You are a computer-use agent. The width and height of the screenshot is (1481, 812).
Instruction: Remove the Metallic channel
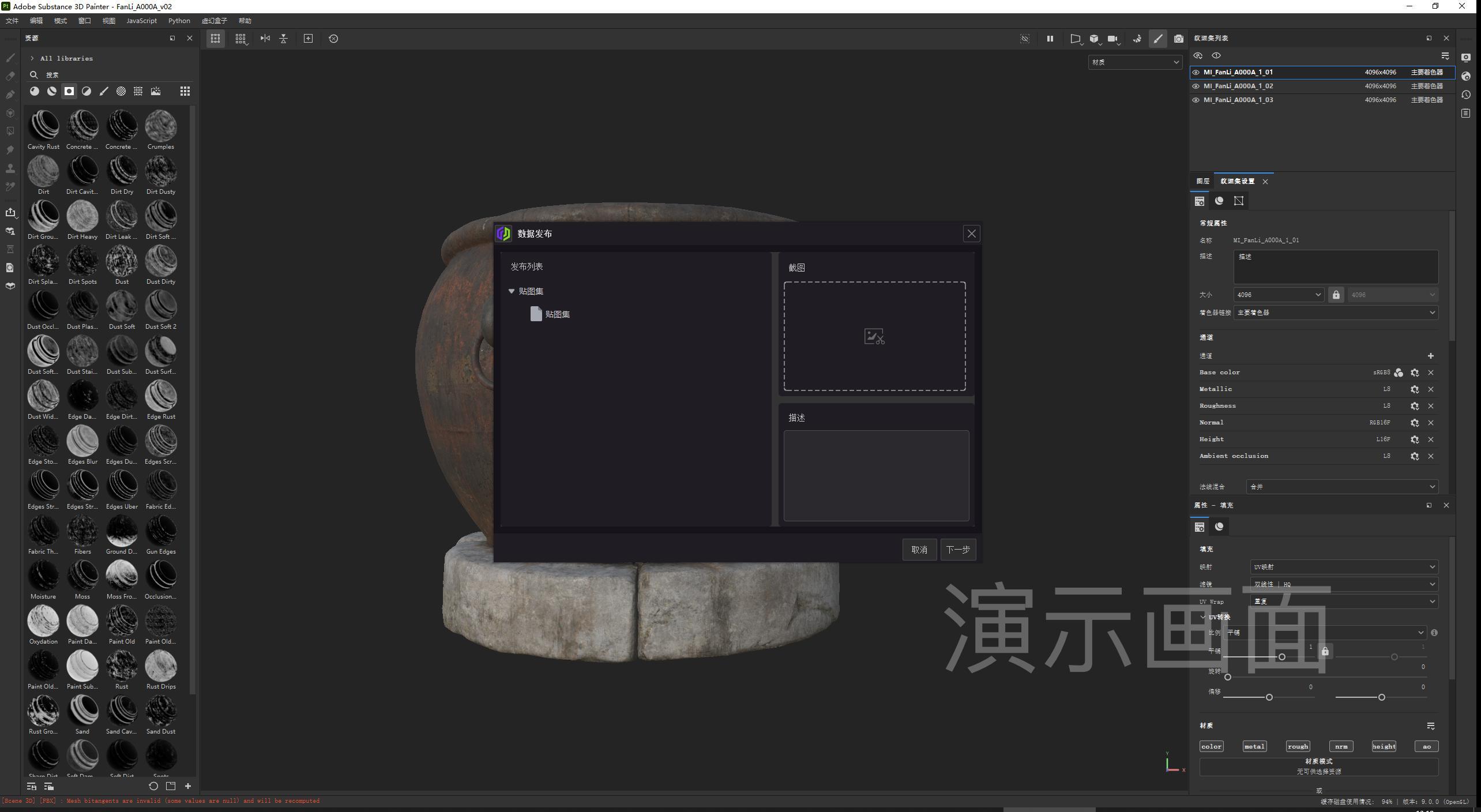coord(1431,389)
